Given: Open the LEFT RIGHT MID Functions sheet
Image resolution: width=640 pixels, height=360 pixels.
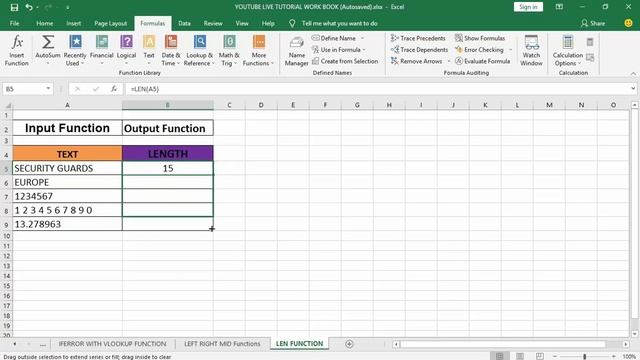Looking at the screenshot, I should pyautogui.click(x=222, y=344).
